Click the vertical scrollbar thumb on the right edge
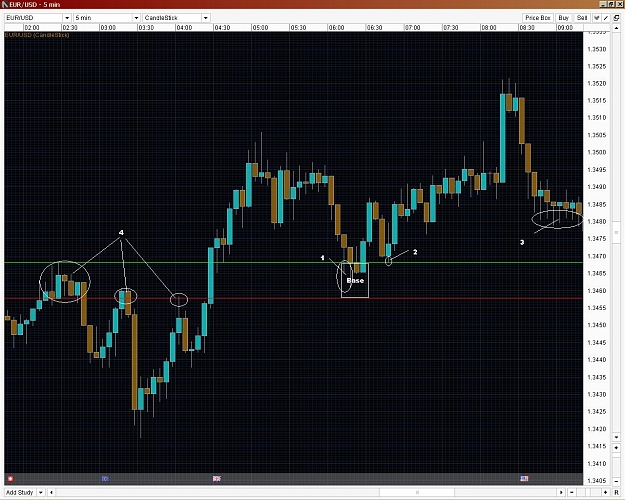The image size is (625, 500). coord(616,232)
